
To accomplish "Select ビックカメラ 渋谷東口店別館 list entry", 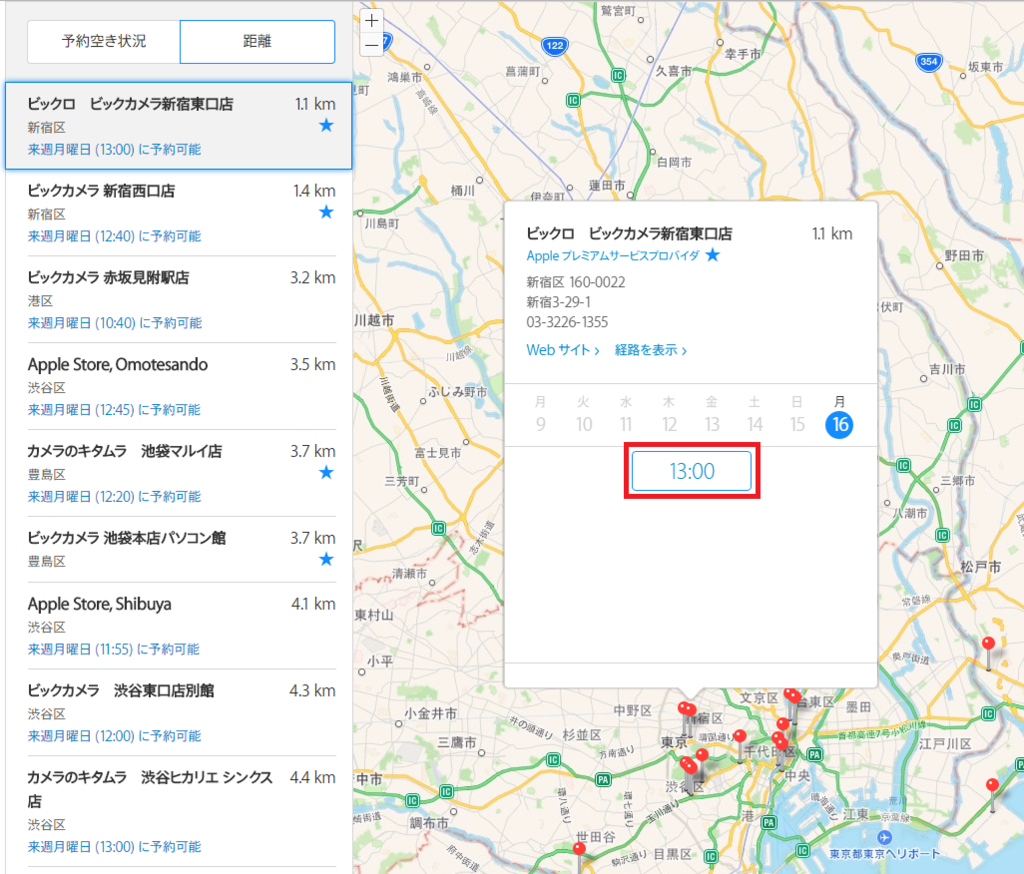I will [181, 713].
